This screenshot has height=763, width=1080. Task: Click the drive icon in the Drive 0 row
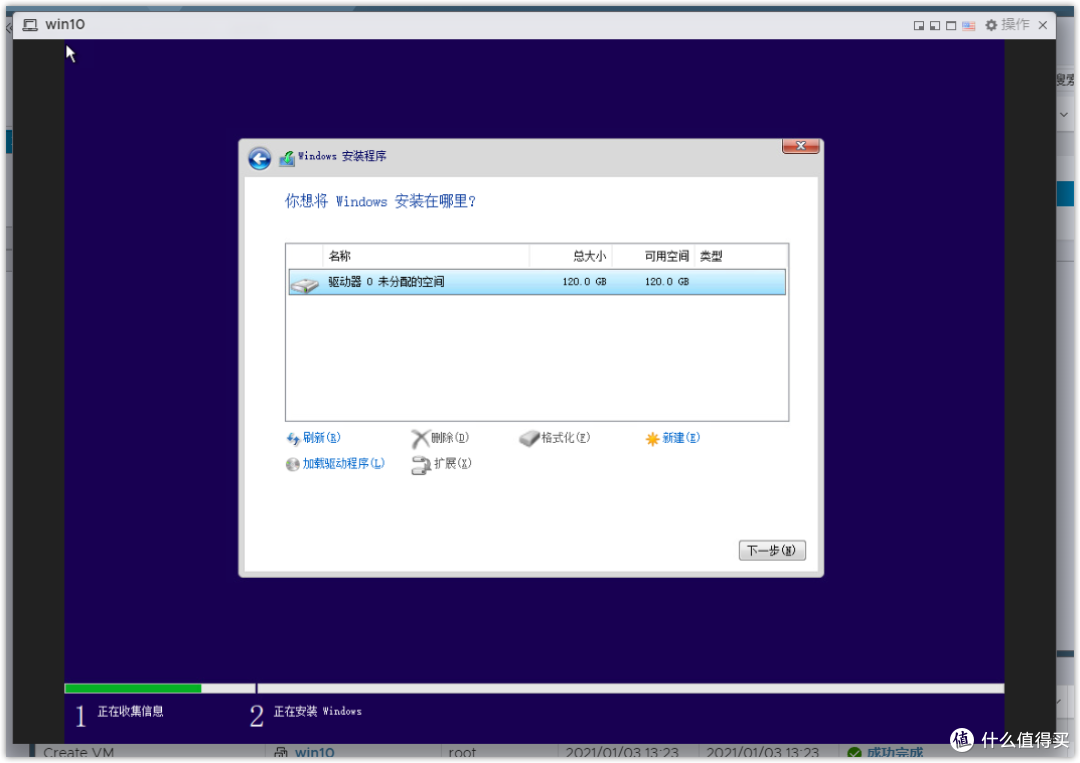point(304,284)
